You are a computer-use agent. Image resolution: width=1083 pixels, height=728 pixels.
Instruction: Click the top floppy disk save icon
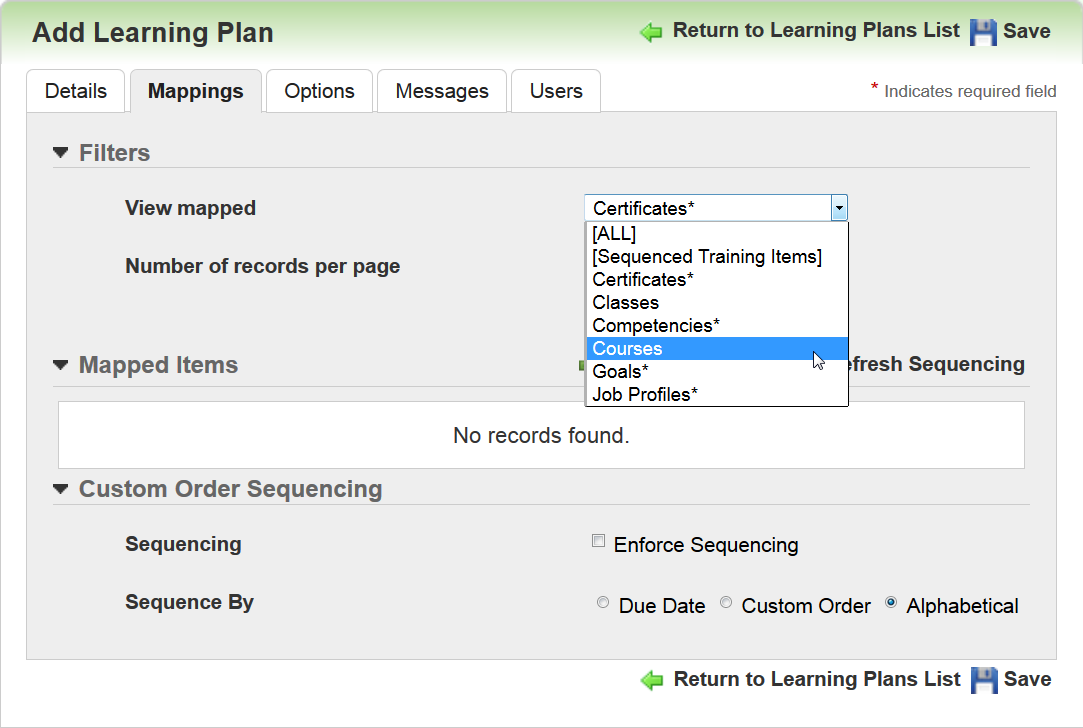coord(984,32)
